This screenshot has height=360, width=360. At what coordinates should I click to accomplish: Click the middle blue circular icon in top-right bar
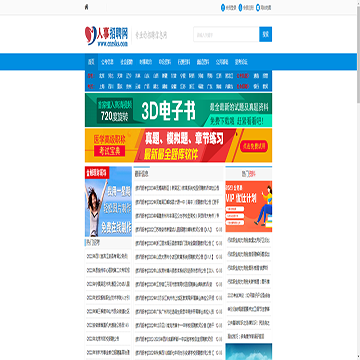240,7
